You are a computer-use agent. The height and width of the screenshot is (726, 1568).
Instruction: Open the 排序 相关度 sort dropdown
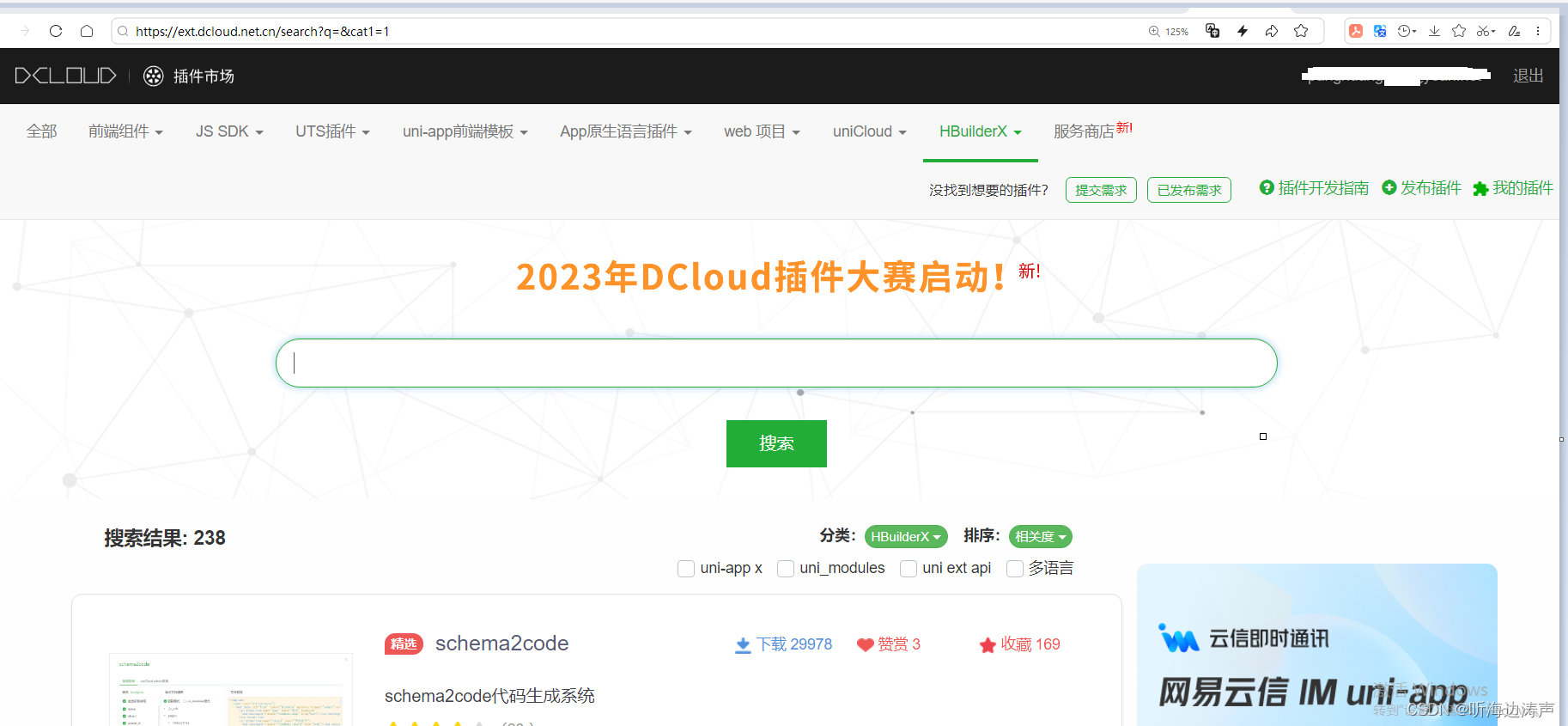click(1040, 536)
